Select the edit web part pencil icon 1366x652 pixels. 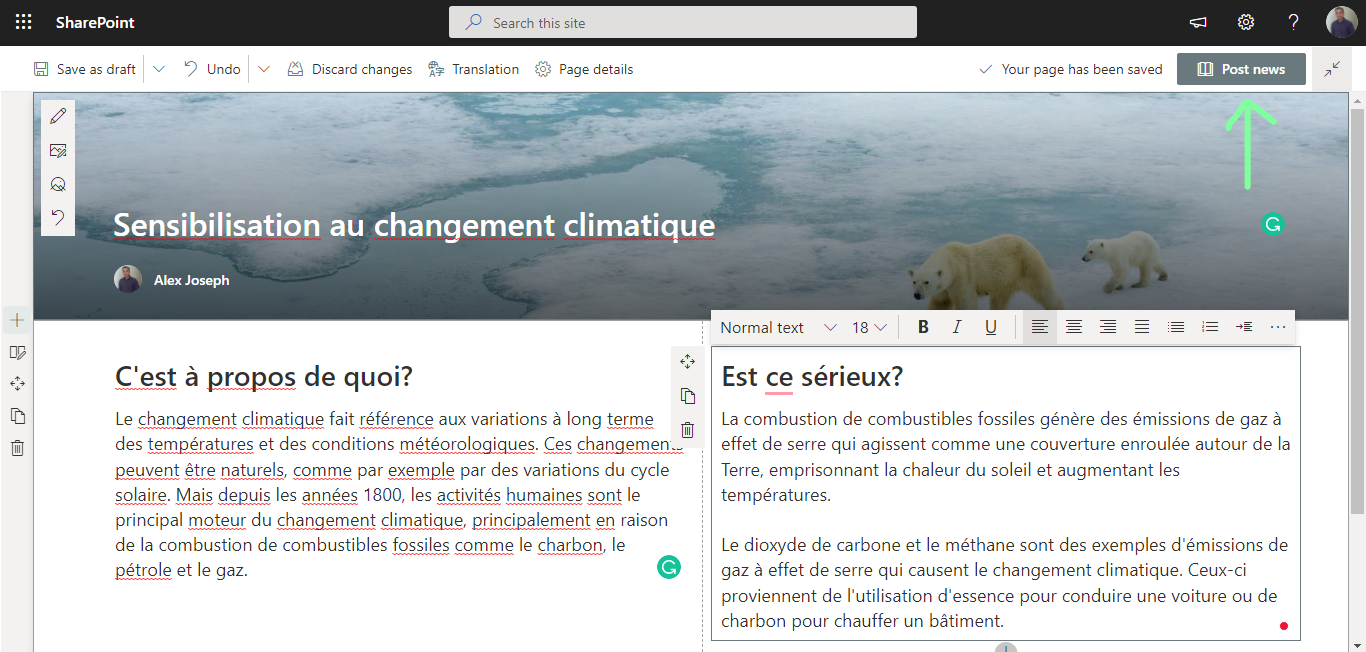57,115
